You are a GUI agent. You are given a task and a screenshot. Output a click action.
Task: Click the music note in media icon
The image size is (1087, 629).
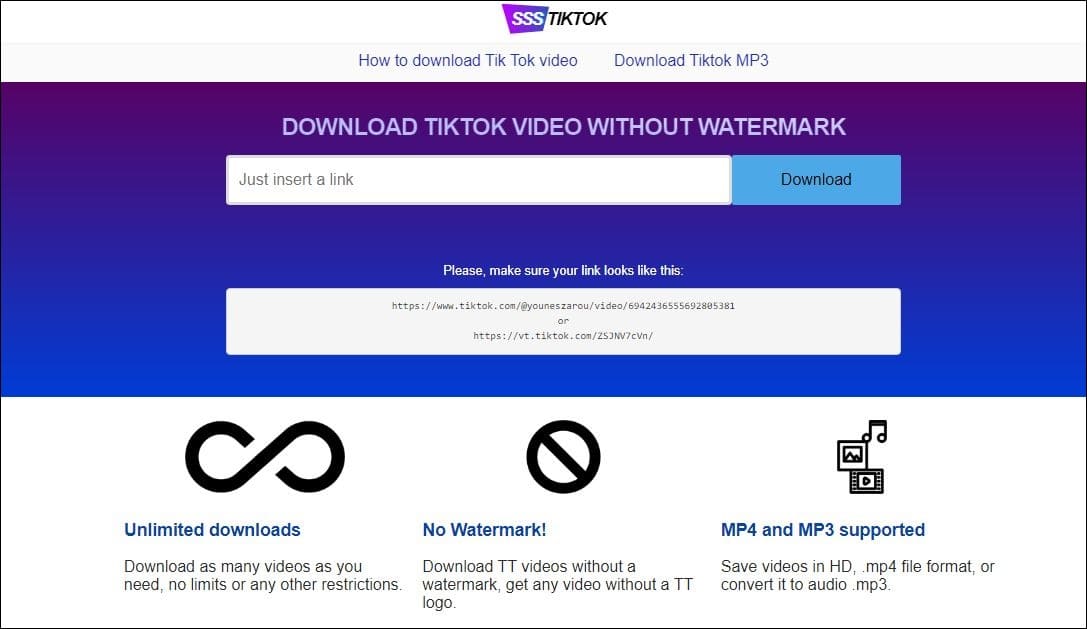[875, 431]
